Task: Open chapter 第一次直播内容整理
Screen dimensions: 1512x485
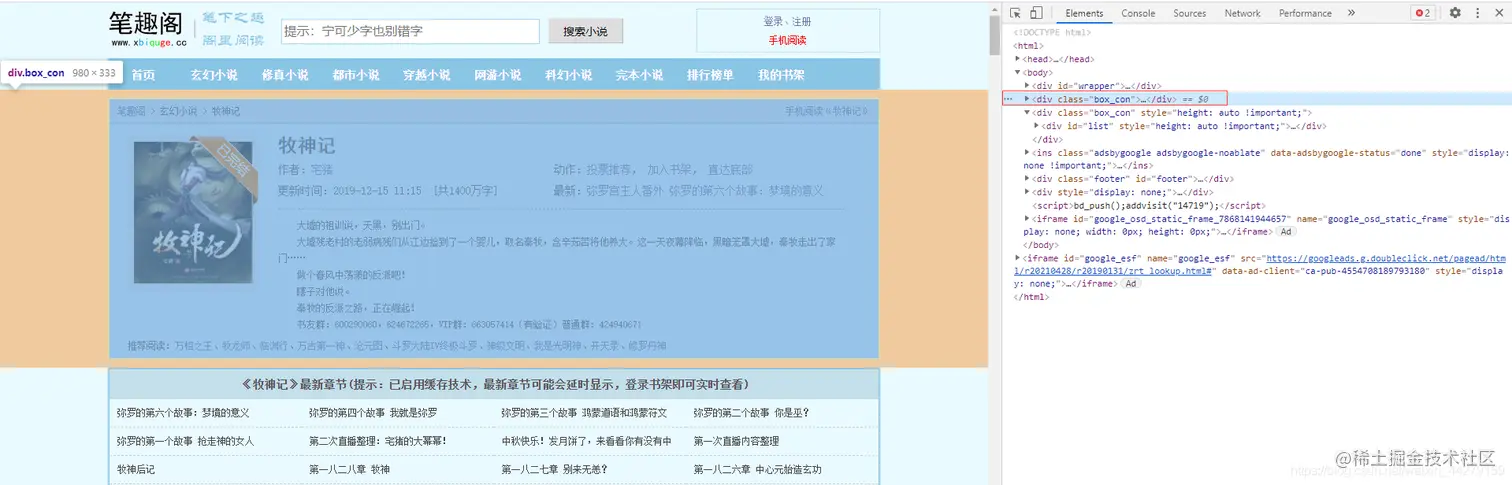Action: tap(736, 441)
